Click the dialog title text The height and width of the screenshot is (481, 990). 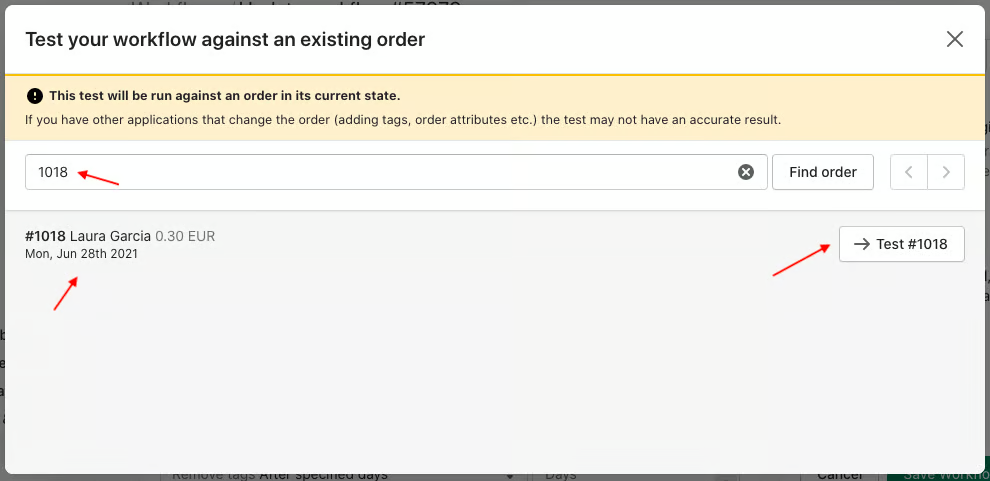pyautogui.click(x=225, y=40)
